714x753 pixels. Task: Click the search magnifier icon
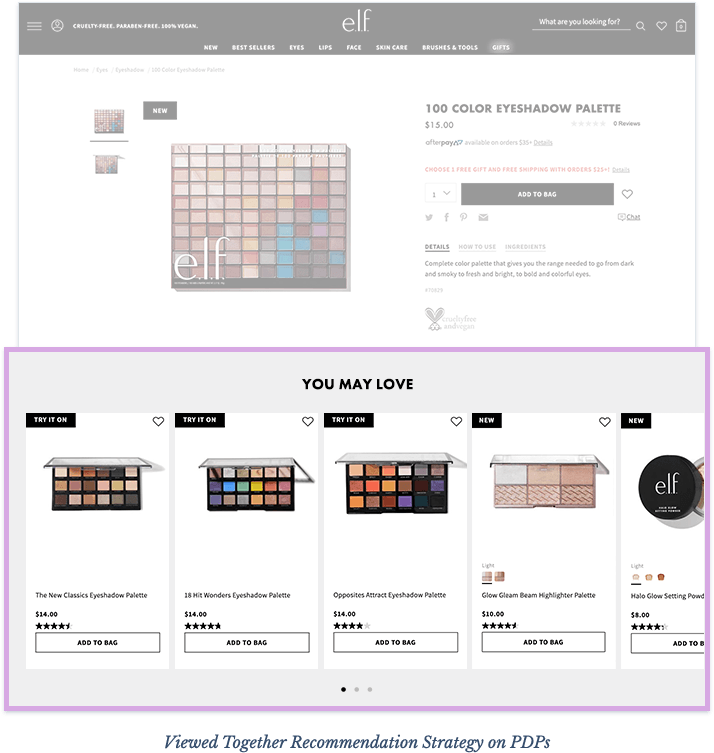tap(640, 26)
